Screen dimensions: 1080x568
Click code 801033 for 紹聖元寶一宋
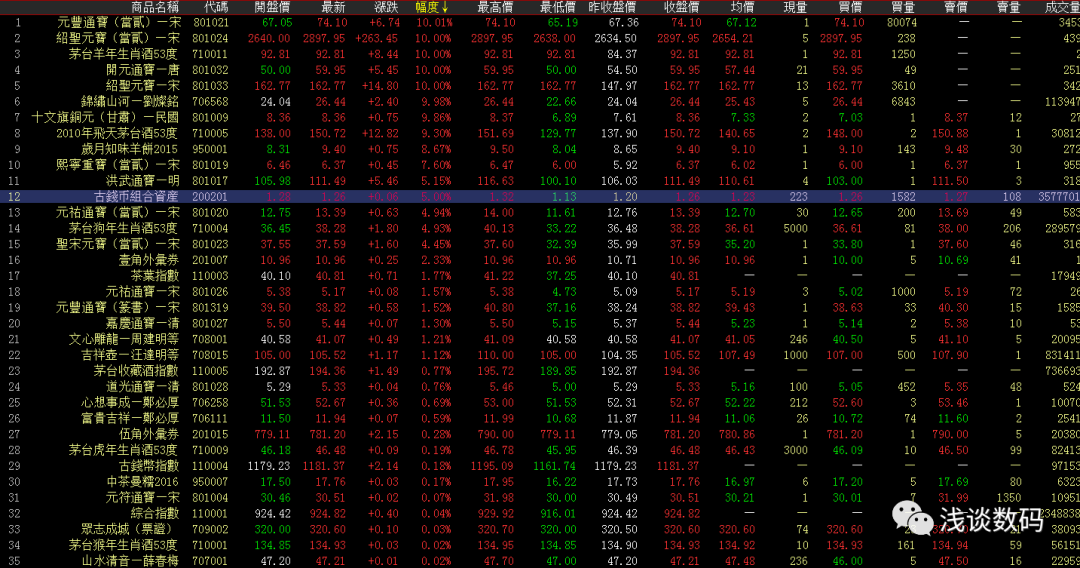coord(210,86)
